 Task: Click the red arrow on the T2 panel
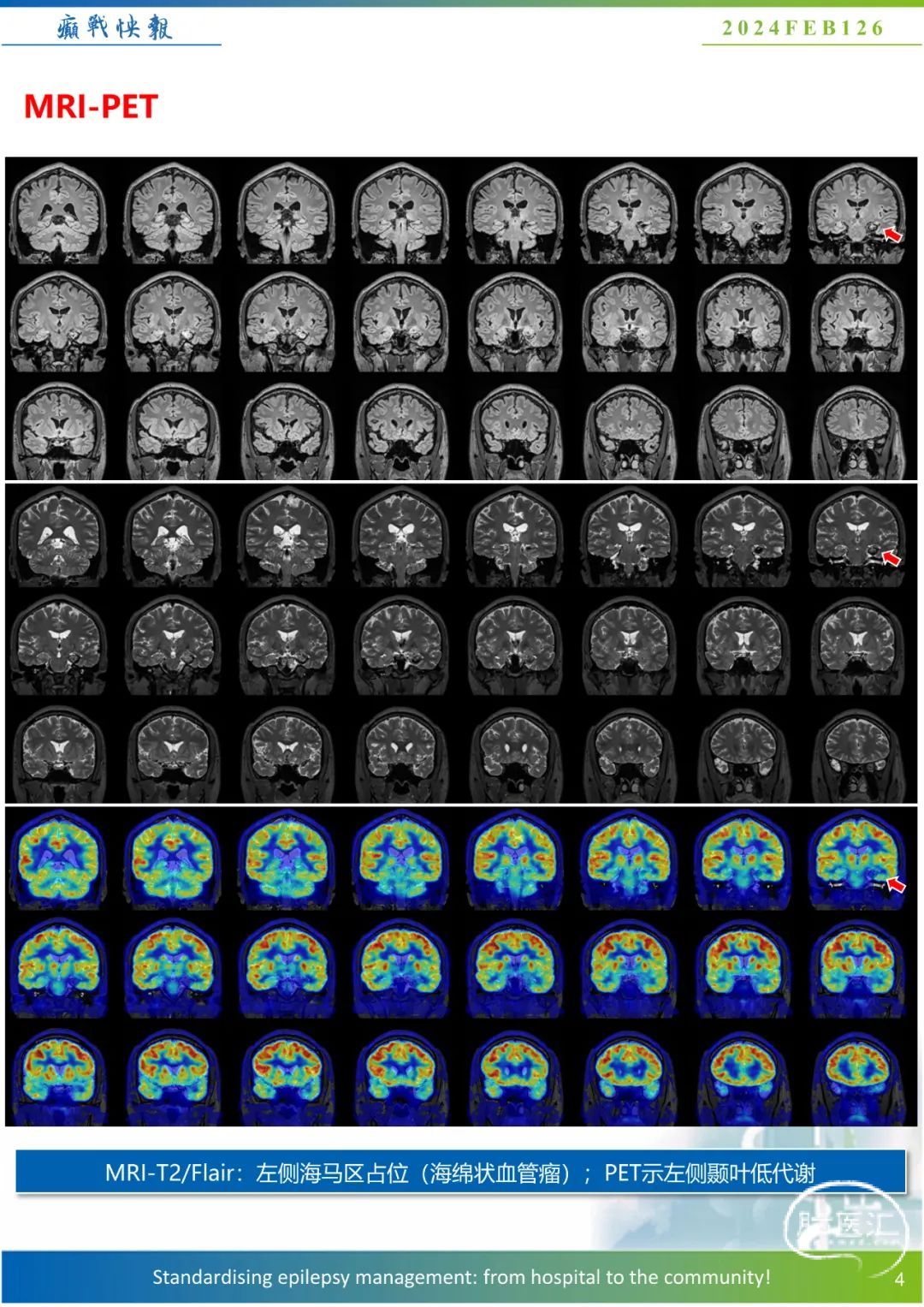click(x=891, y=558)
